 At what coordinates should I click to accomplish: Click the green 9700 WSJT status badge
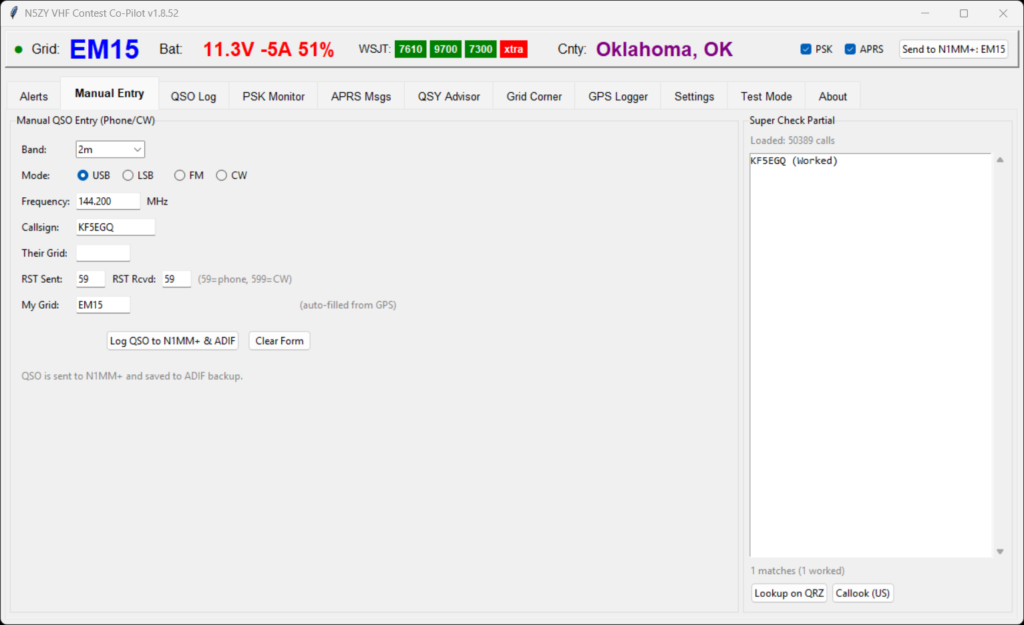[445, 49]
